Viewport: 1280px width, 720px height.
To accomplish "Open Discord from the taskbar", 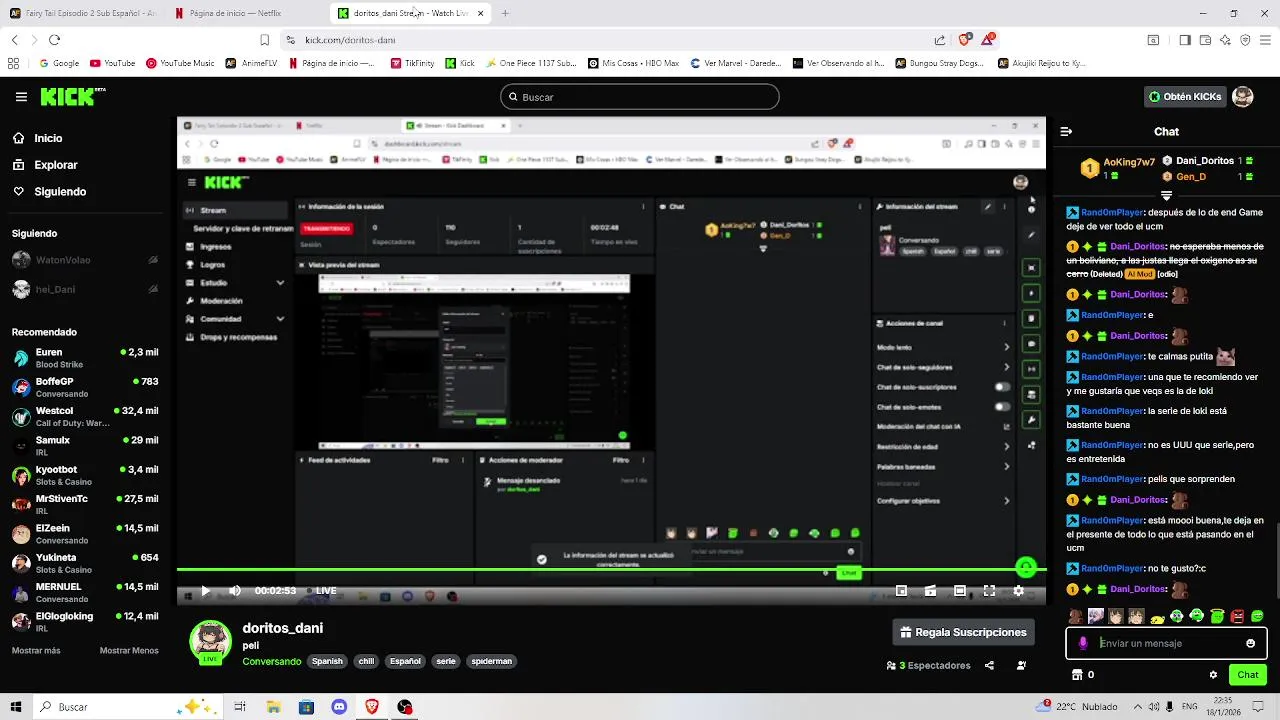I will (x=339, y=707).
